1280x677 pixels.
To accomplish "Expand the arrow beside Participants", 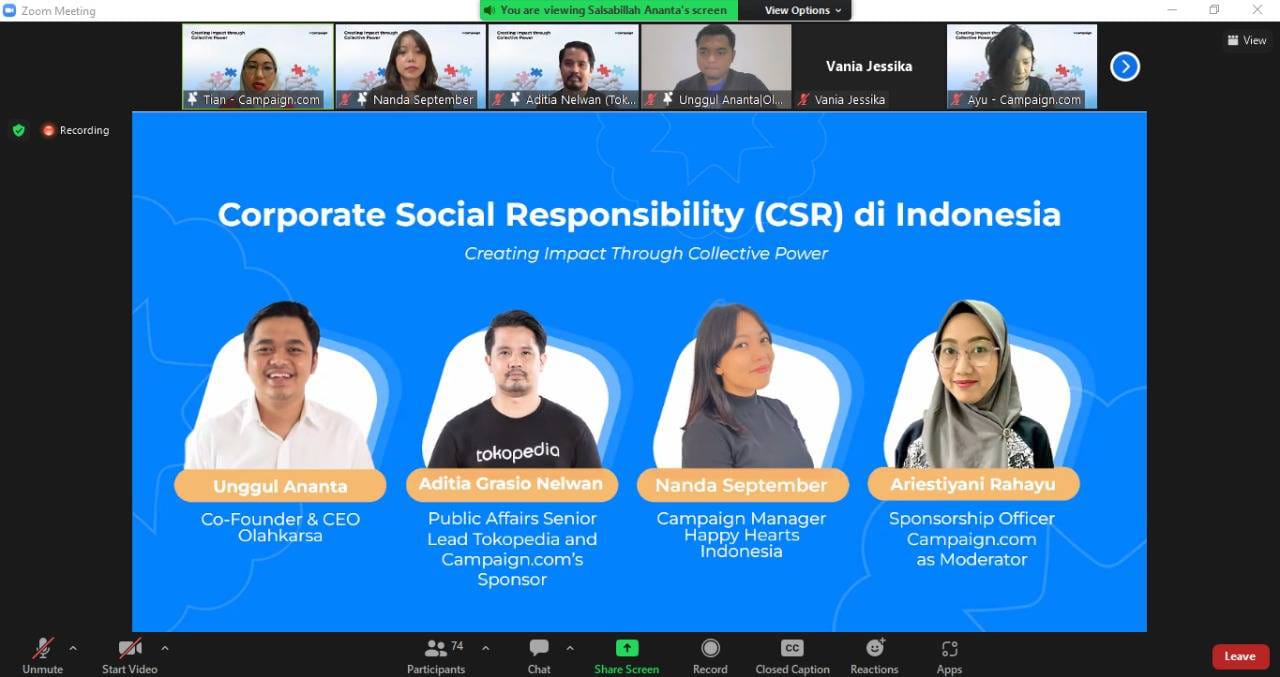I will 486,648.
